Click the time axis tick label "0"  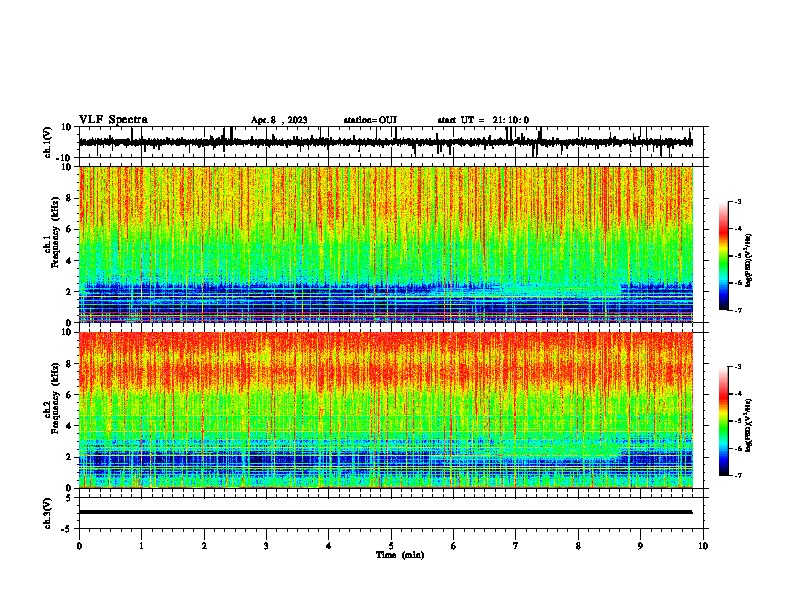tap(79, 546)
